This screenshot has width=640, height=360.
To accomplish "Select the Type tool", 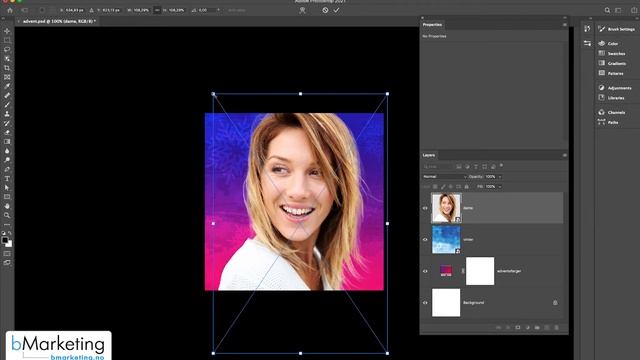I will 7,179.
